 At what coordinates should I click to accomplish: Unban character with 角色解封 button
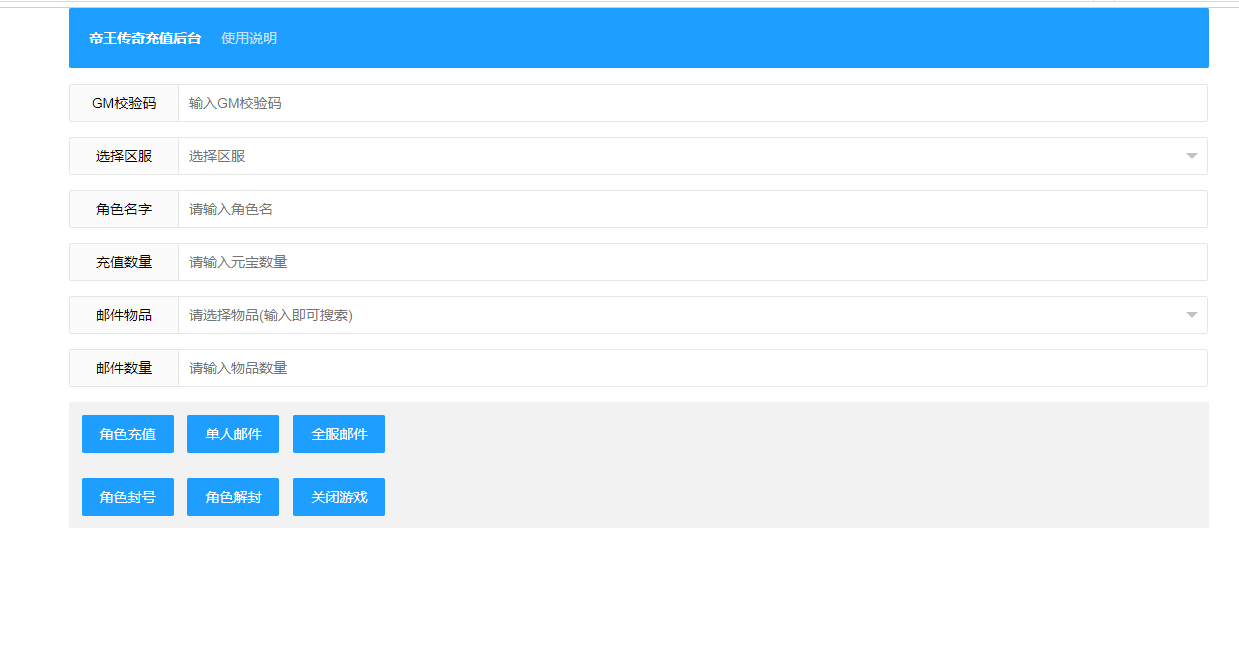pos(233,497)
